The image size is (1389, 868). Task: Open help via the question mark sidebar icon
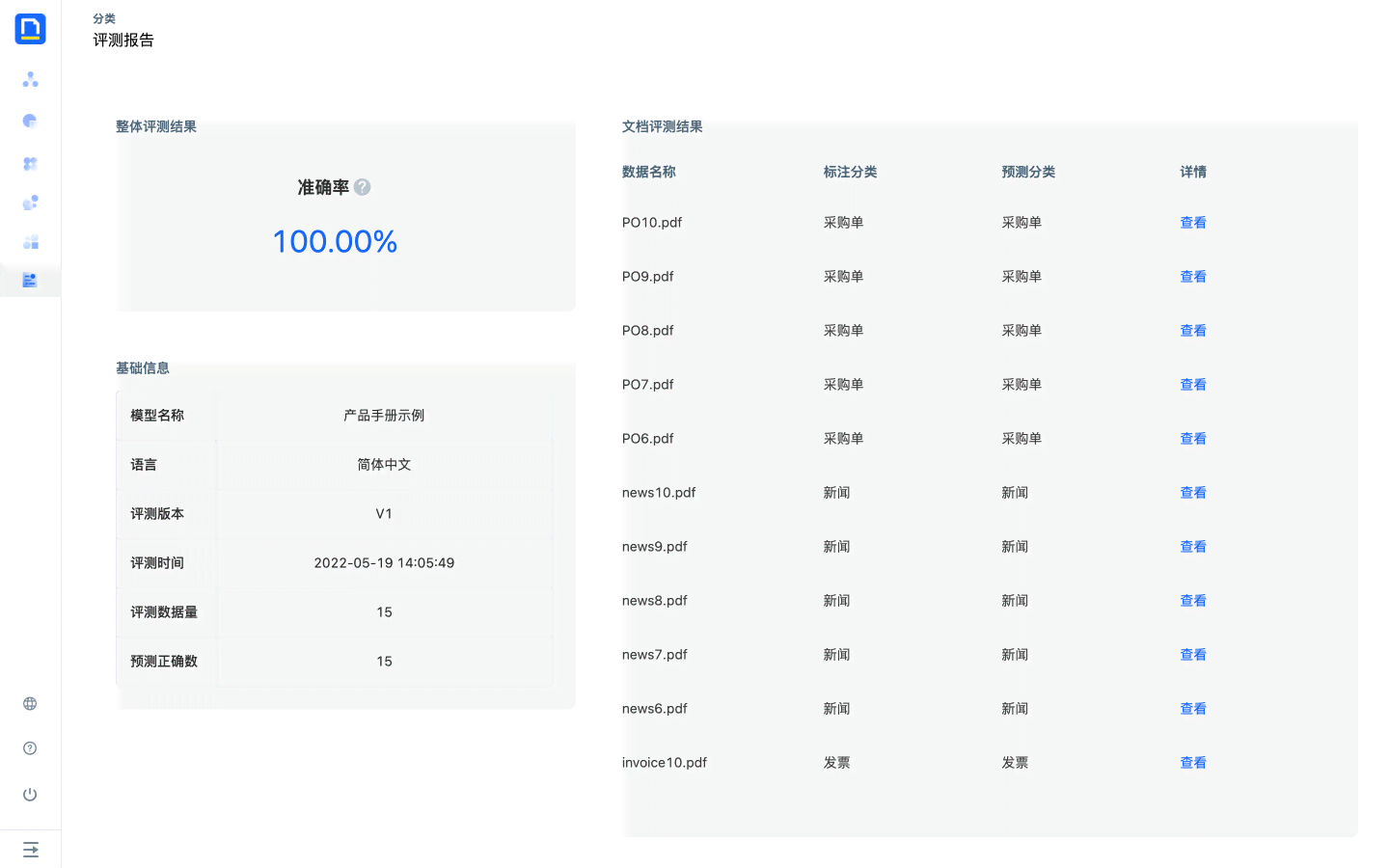pyautogui.click(x=30, y=748)
